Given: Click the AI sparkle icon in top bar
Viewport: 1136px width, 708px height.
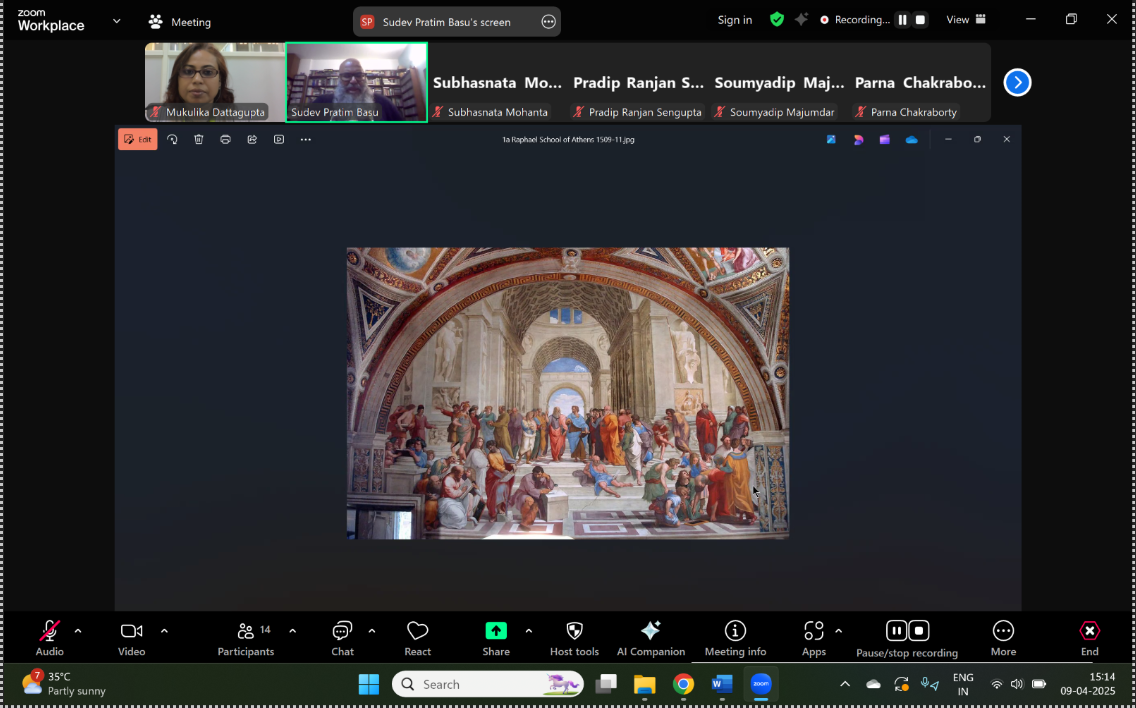Looking at the screenshot, I should pos(801,20).
